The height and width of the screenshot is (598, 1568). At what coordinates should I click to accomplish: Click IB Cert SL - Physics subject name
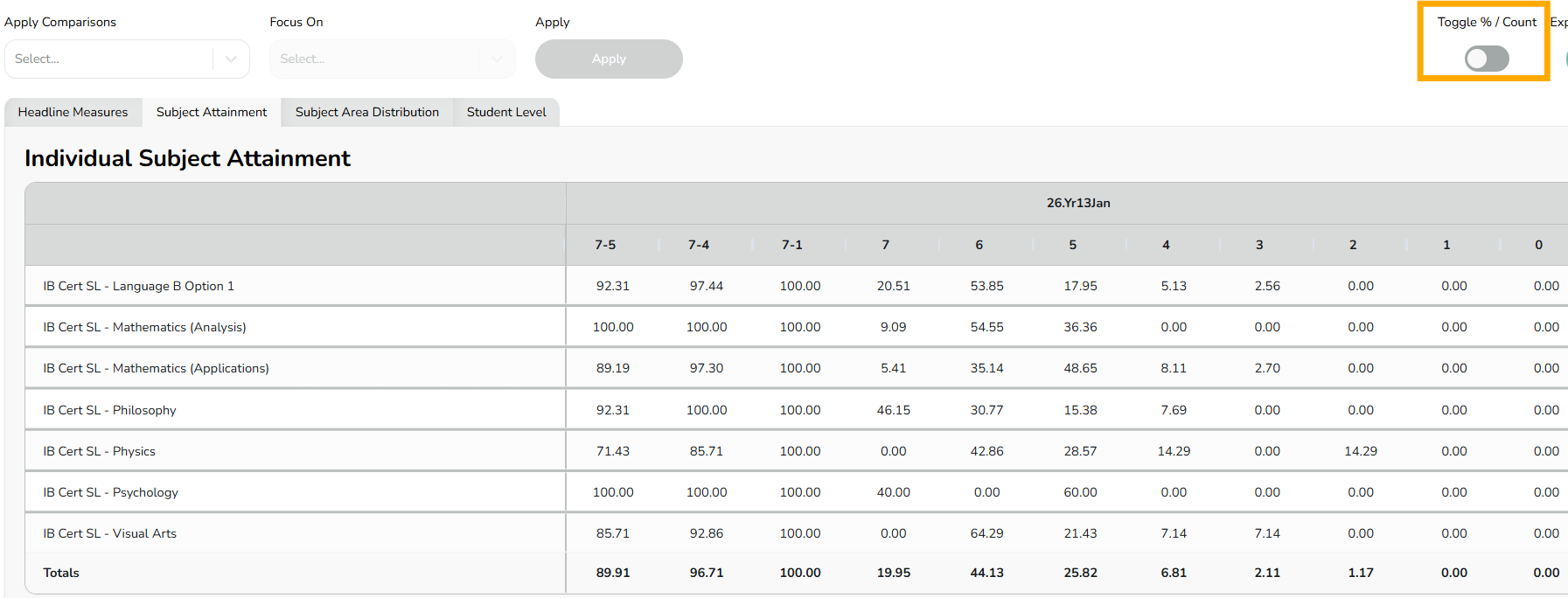[99, 451]
